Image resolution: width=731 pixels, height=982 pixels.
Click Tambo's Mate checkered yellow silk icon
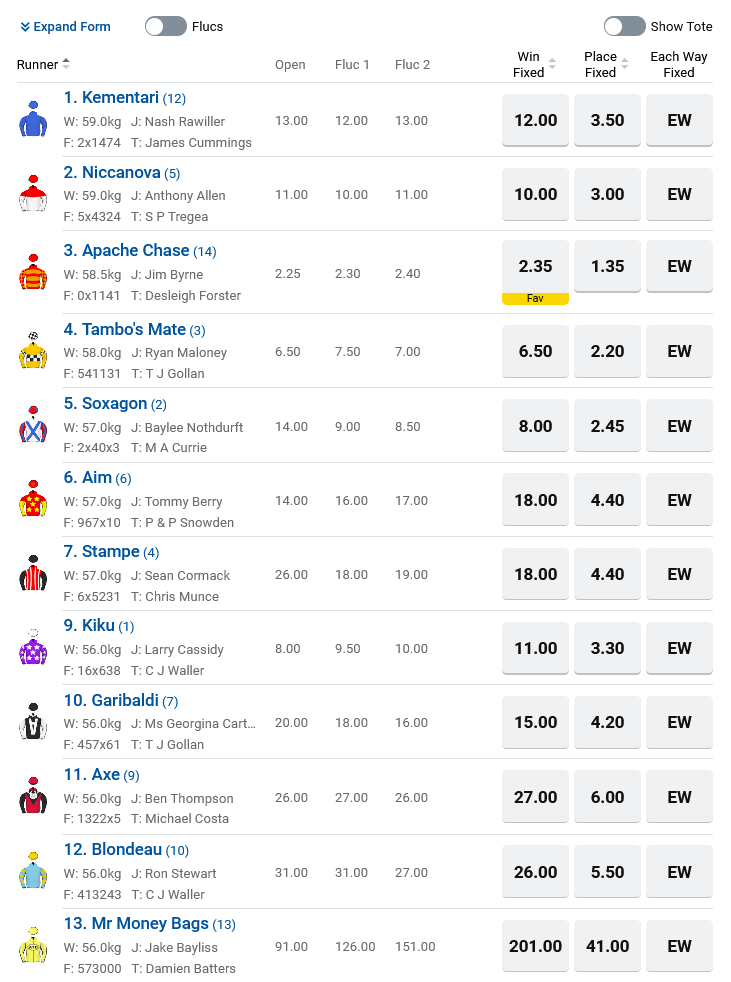(33, 351)
